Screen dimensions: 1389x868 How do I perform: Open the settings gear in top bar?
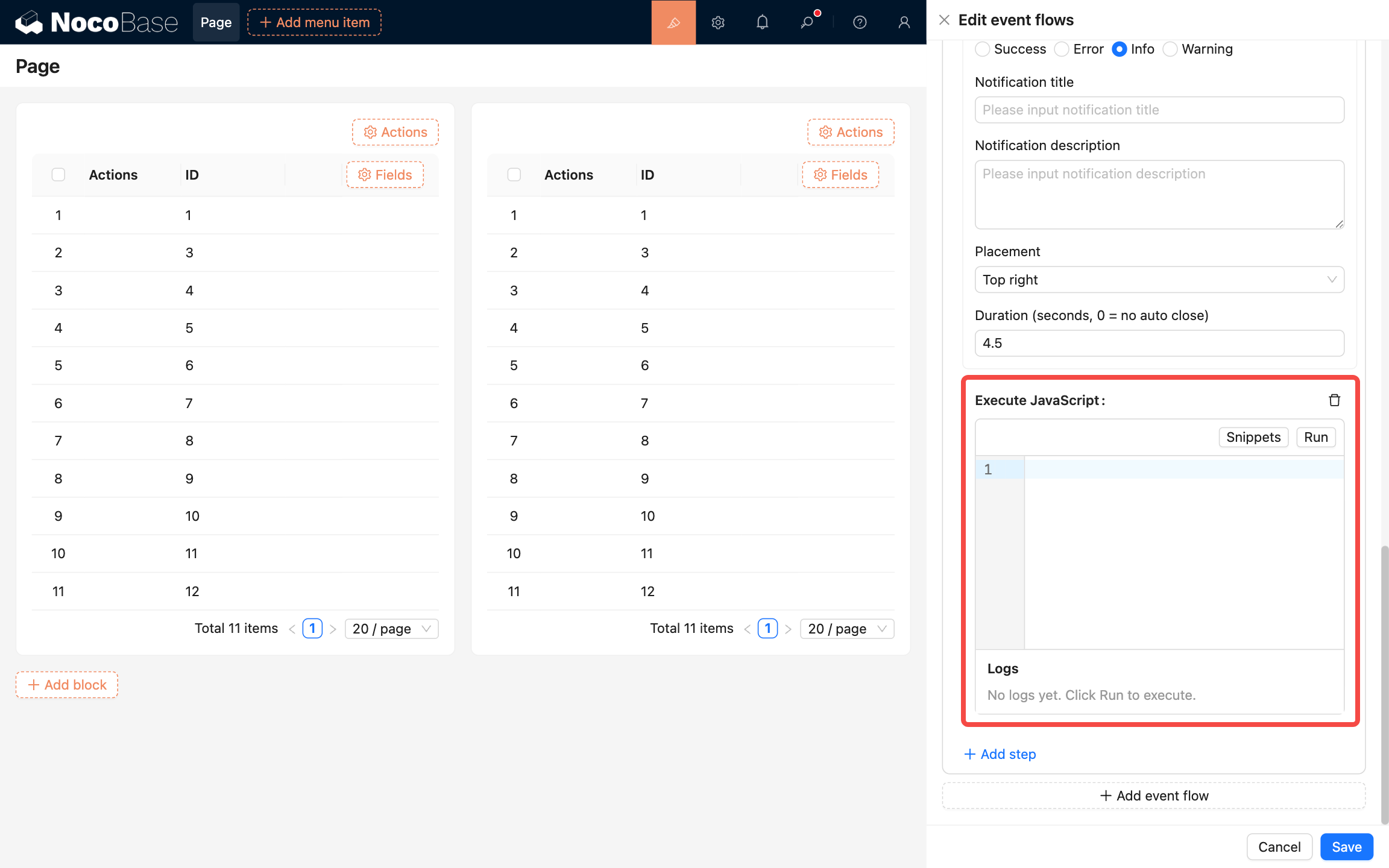tap(717, 22)
